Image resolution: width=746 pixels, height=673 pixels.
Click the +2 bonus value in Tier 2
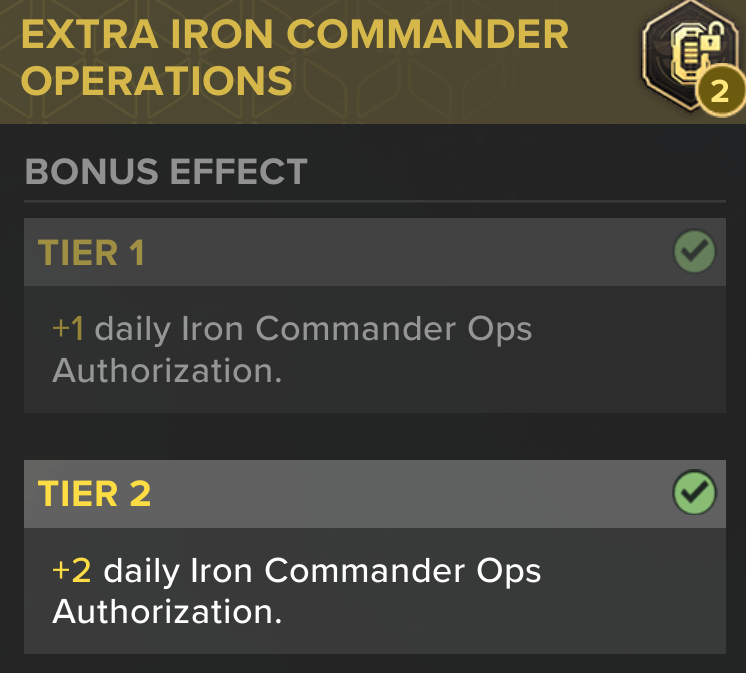tap(72, 570)
